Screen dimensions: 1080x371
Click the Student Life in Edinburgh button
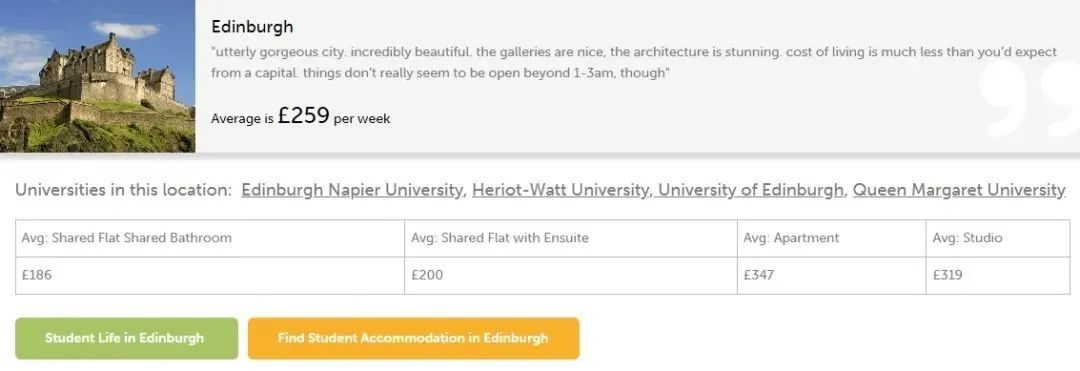127,338
